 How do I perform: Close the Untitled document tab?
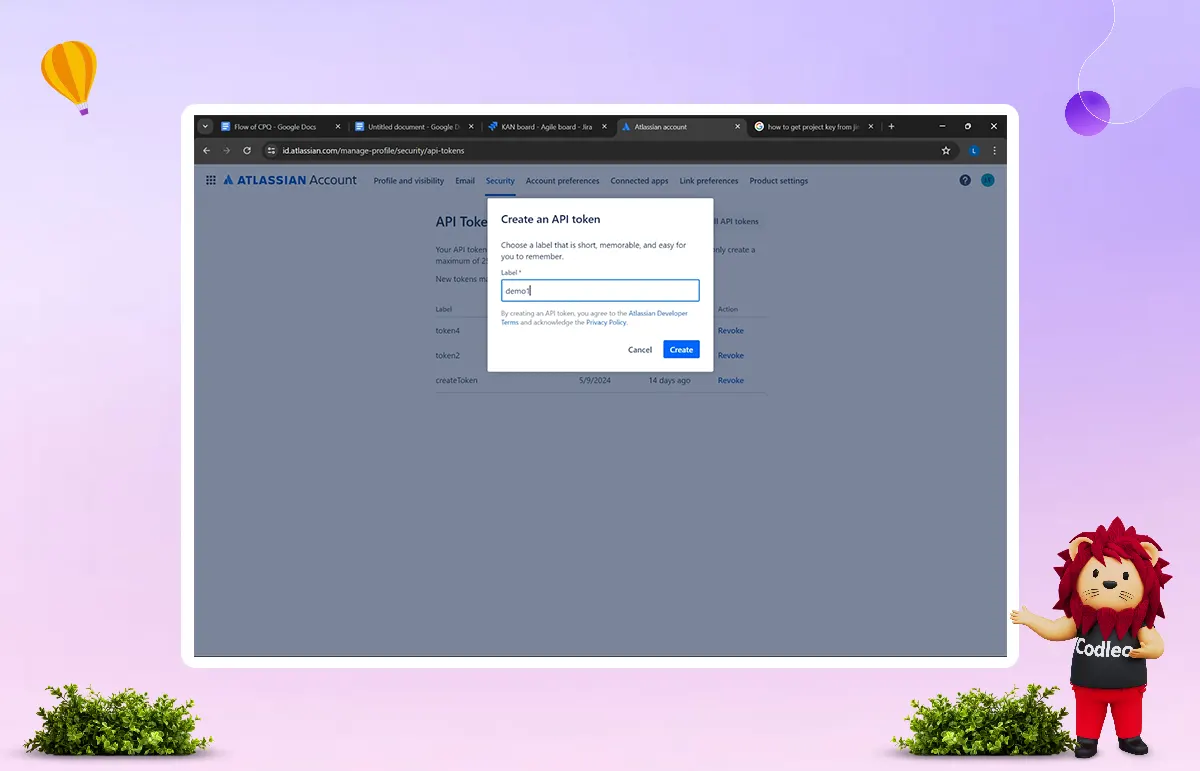(x=471, y=127)
